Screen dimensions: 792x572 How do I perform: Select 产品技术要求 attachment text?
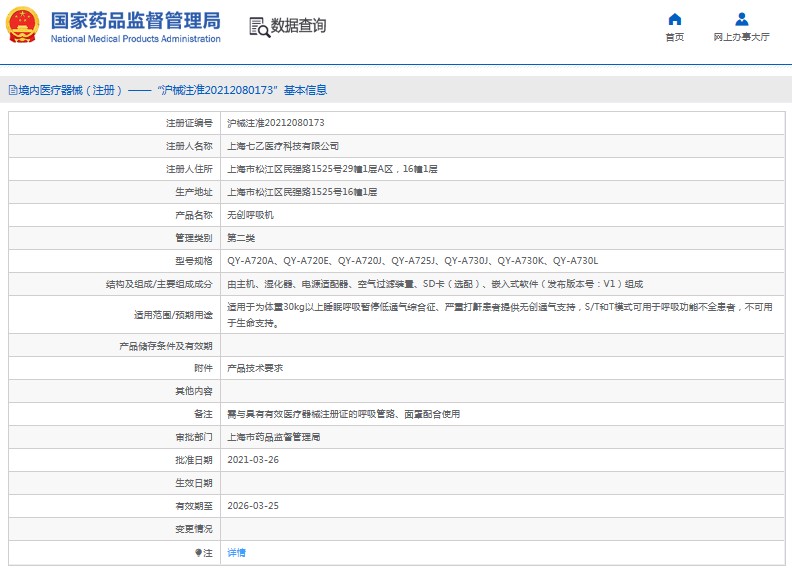coord(255,368)
